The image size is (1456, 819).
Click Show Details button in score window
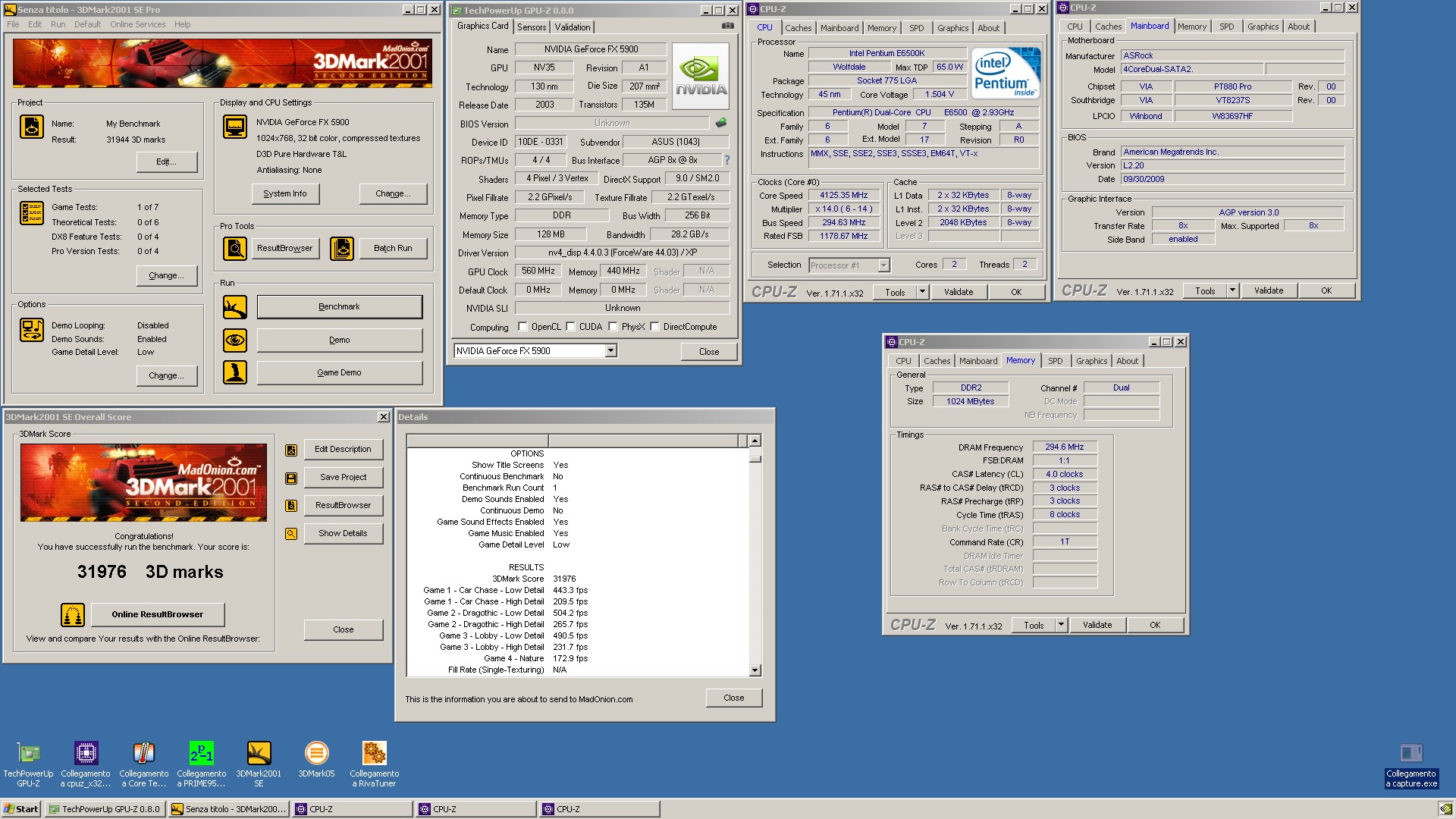(343, 534)
